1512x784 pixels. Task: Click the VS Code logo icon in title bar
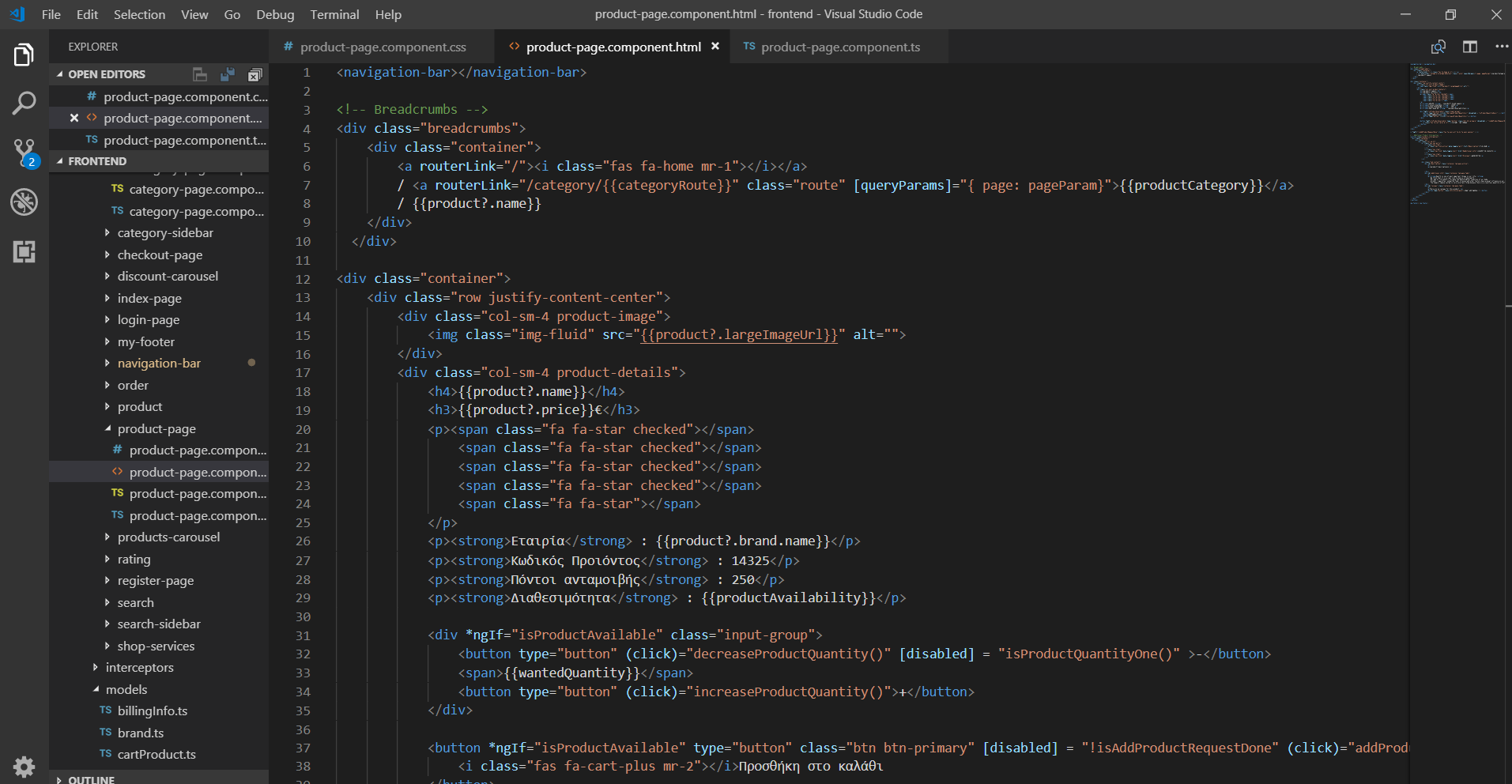pos(17,14)
